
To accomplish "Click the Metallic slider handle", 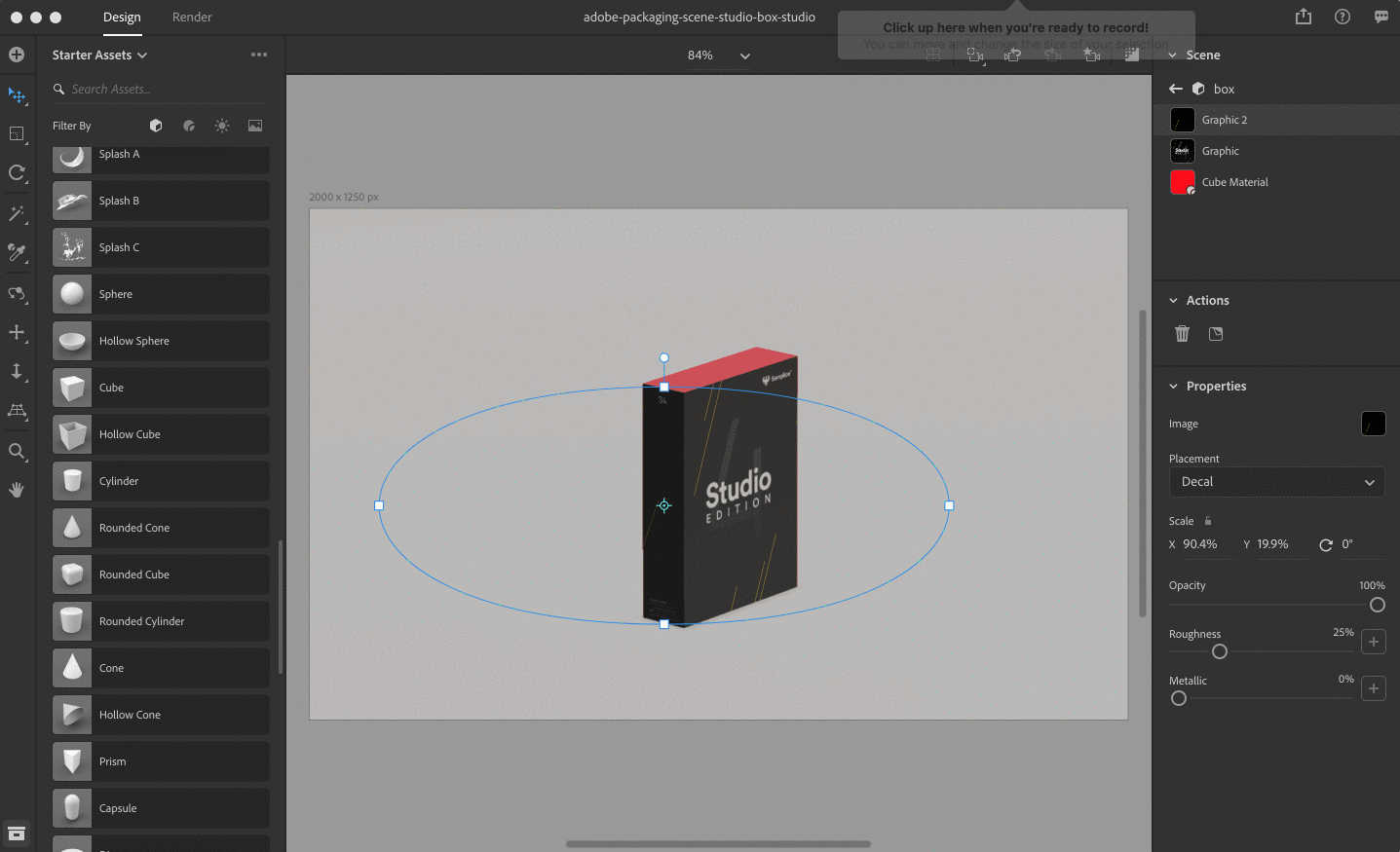I will click(x=1179, y=698).
